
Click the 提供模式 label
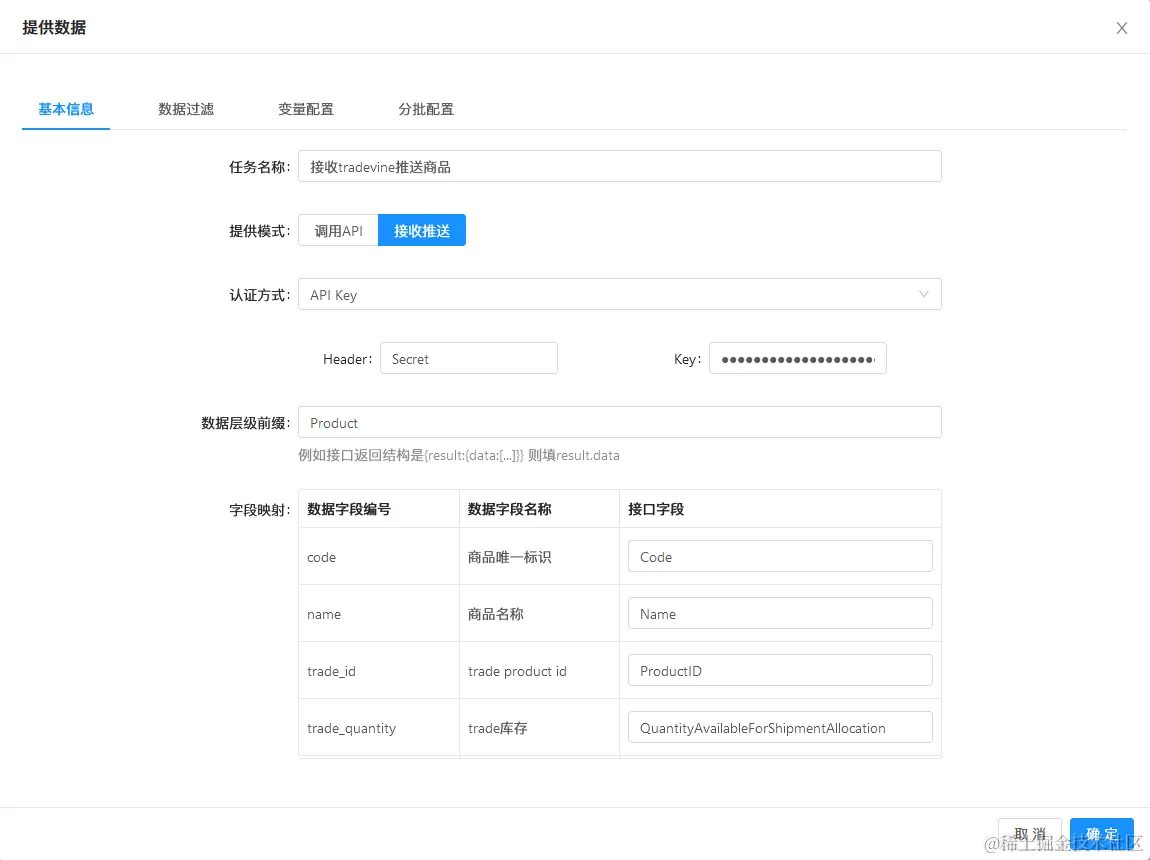pyautogui.click(x=260, y=231)
